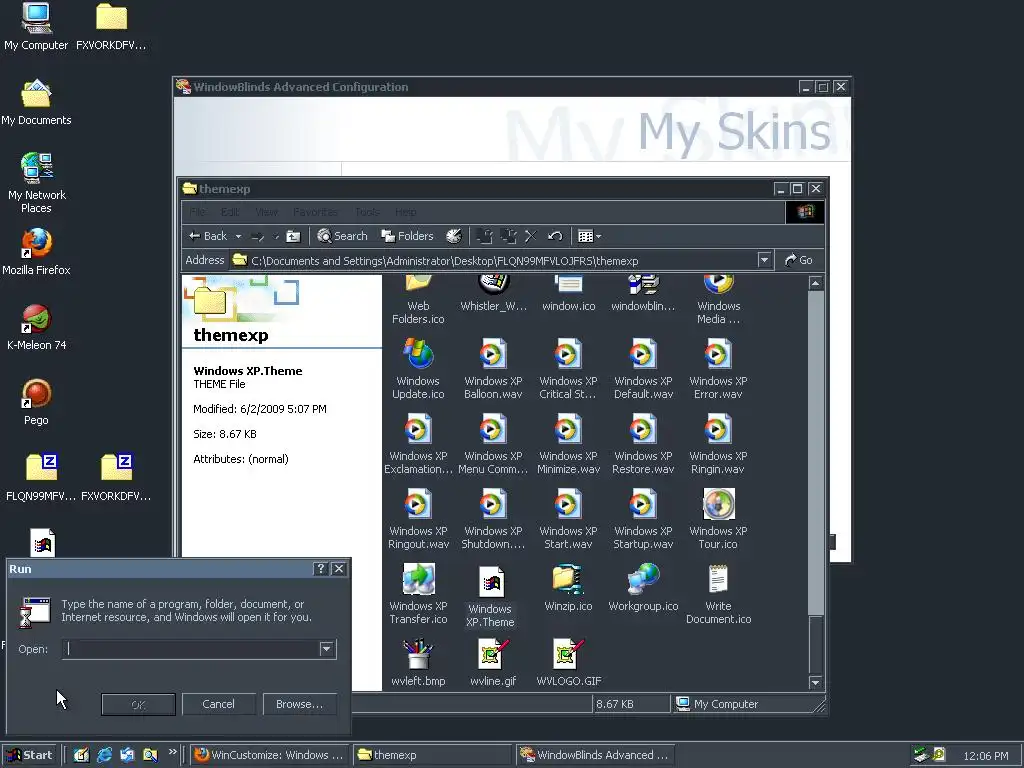Open the View menu in themexp
This screenshot has height=768, width=1024.
(266, 212)
